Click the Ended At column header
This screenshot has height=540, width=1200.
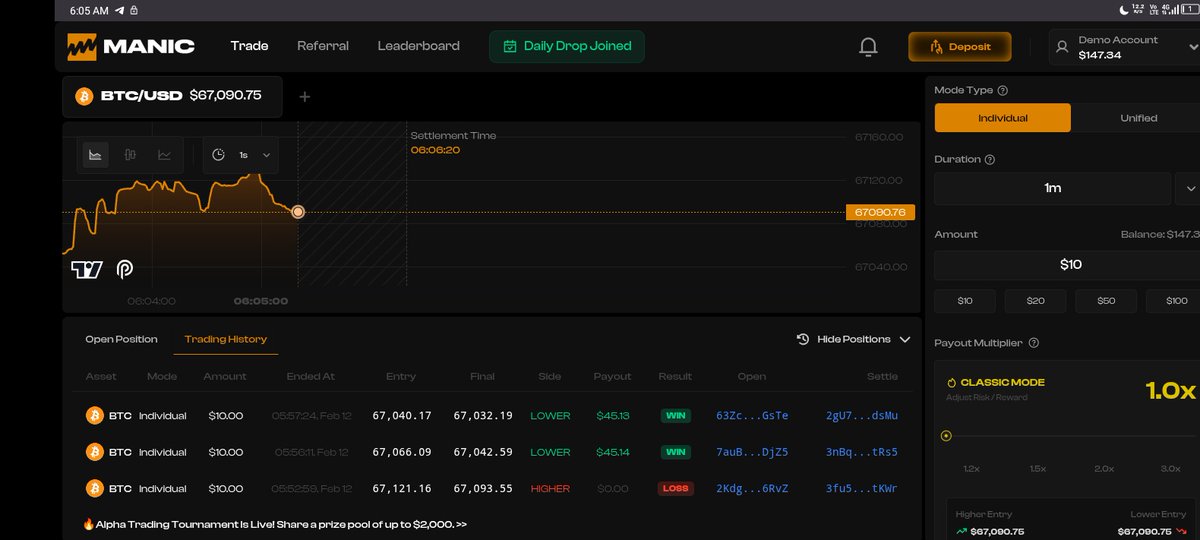click(310, 377)
